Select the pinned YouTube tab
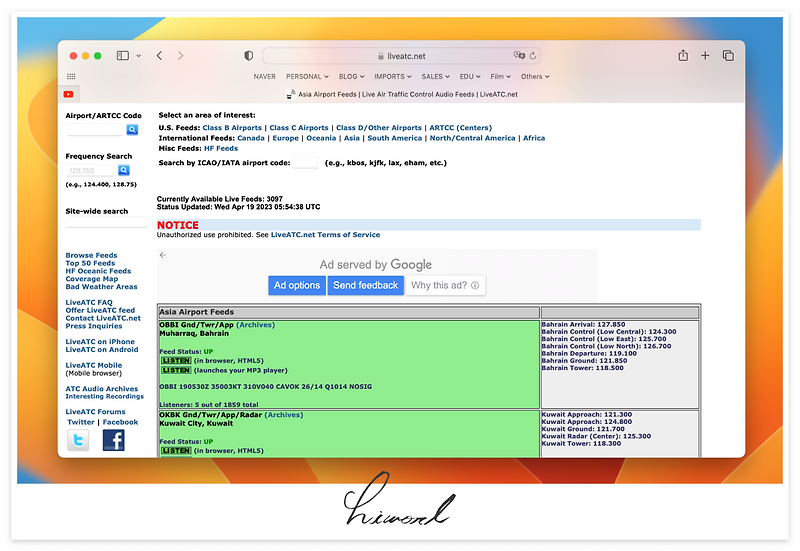Screen dimensions: 800x551 68,94
